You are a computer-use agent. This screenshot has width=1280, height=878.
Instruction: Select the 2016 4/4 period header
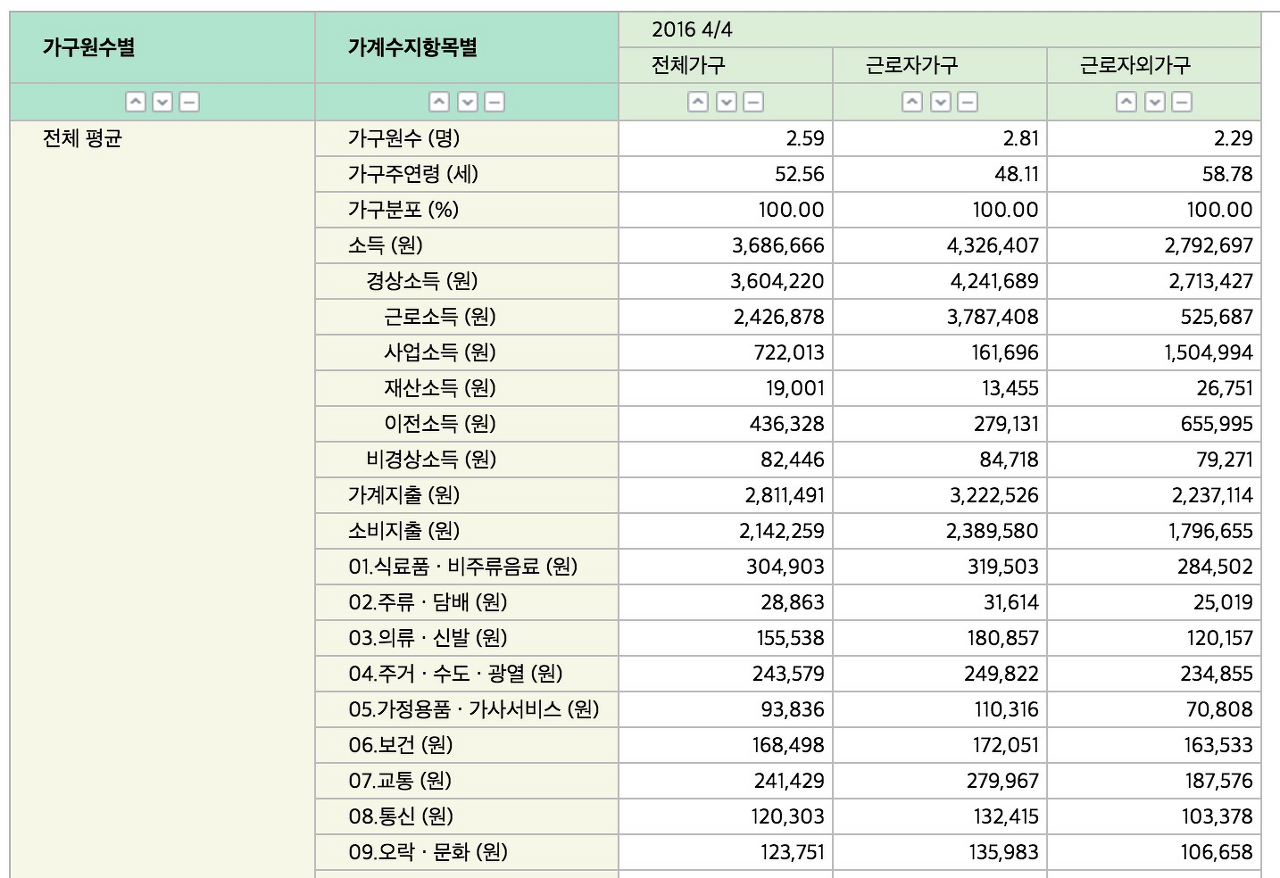[x=940, y=30]
